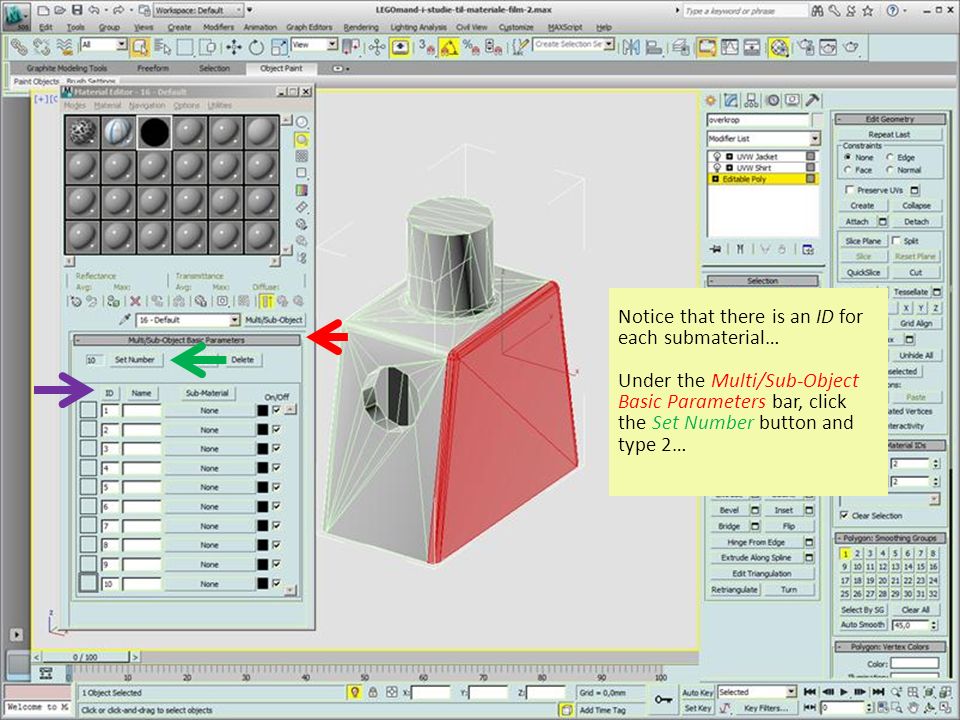Click the Select and Link chain icon

click(x=18, y=47)
